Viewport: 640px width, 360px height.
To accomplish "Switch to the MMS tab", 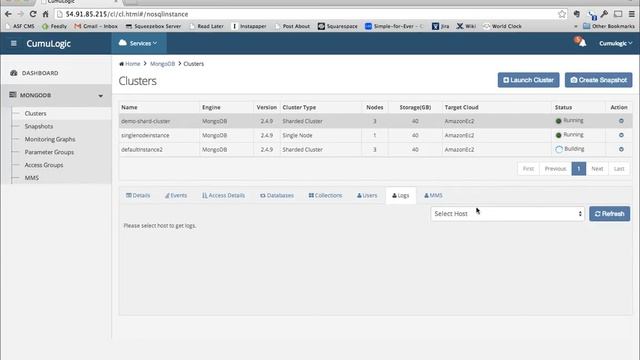I will (433, 196).
